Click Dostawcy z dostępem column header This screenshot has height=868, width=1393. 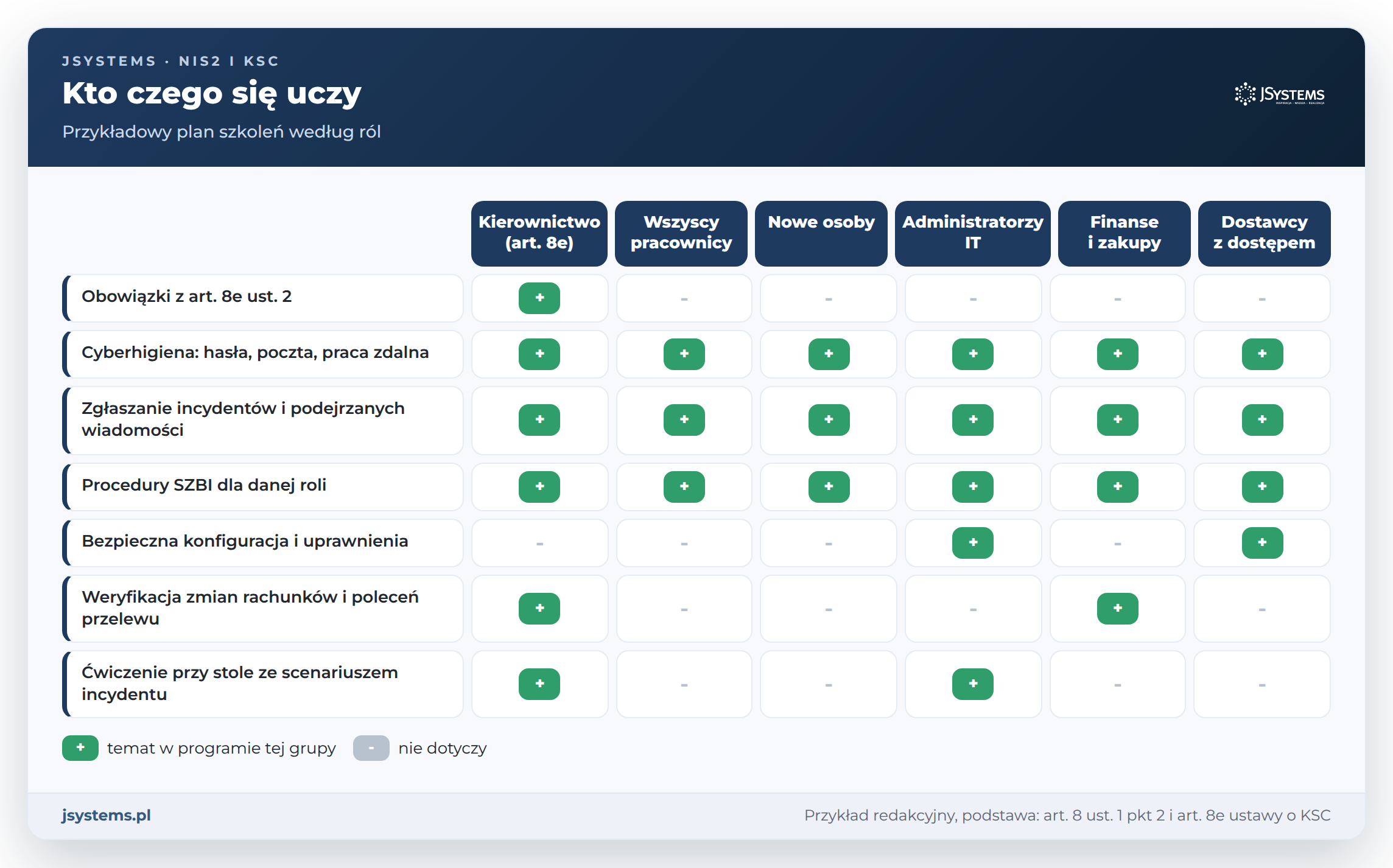point(1265,233)
